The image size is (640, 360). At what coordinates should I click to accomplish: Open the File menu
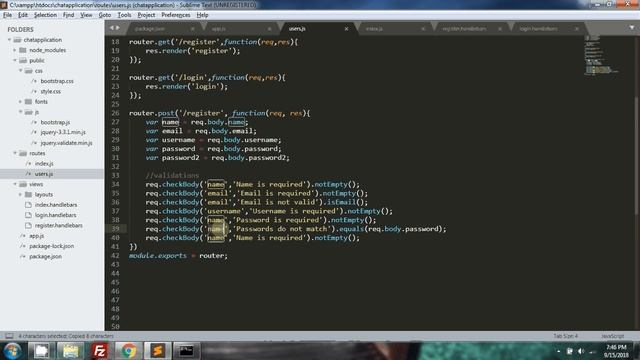pyautogui.click(x=7, y=15)
